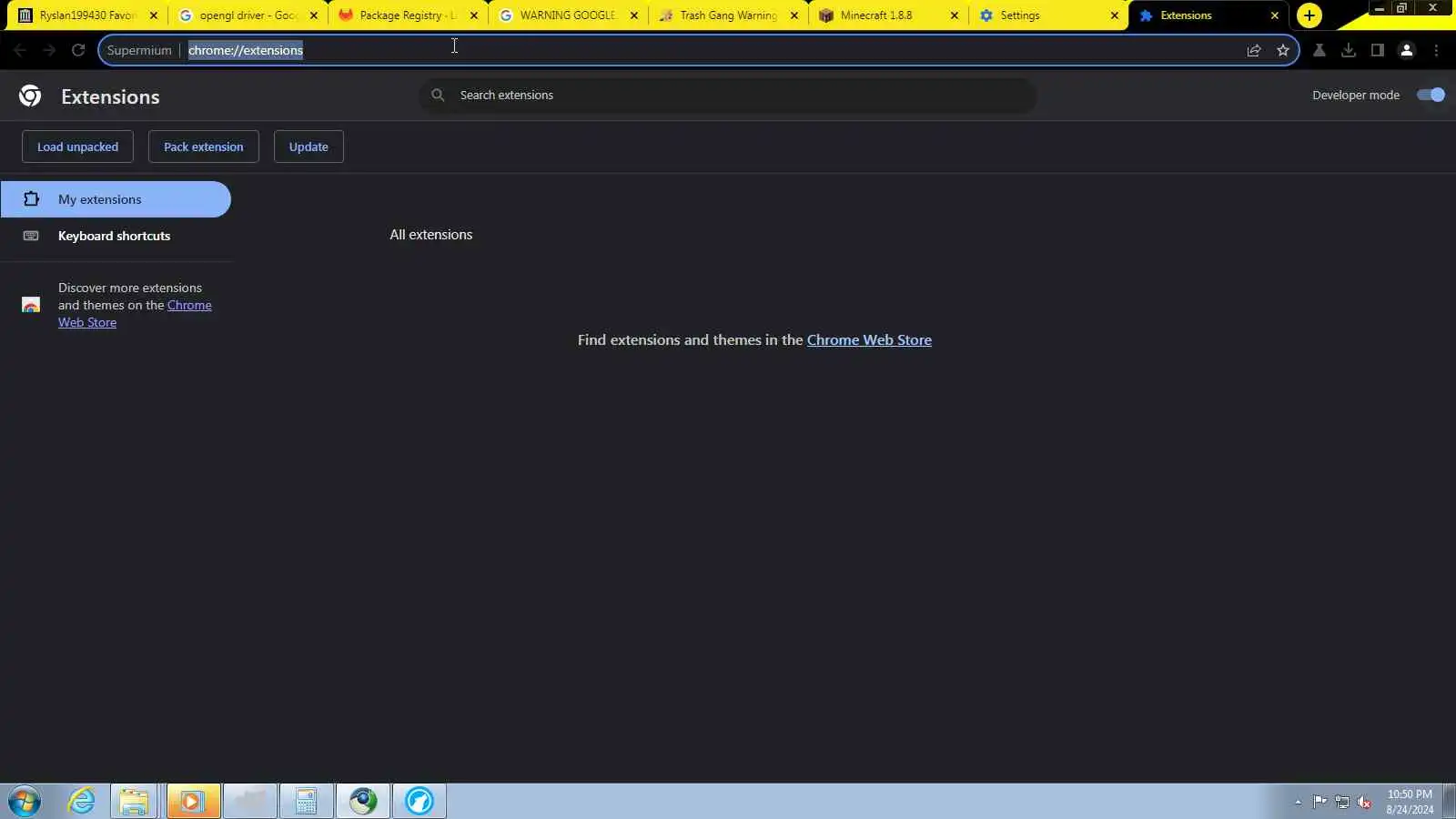This screenshot has width=1456, height=819.
Task: Close the Extensions tab
Action: 1275,15
